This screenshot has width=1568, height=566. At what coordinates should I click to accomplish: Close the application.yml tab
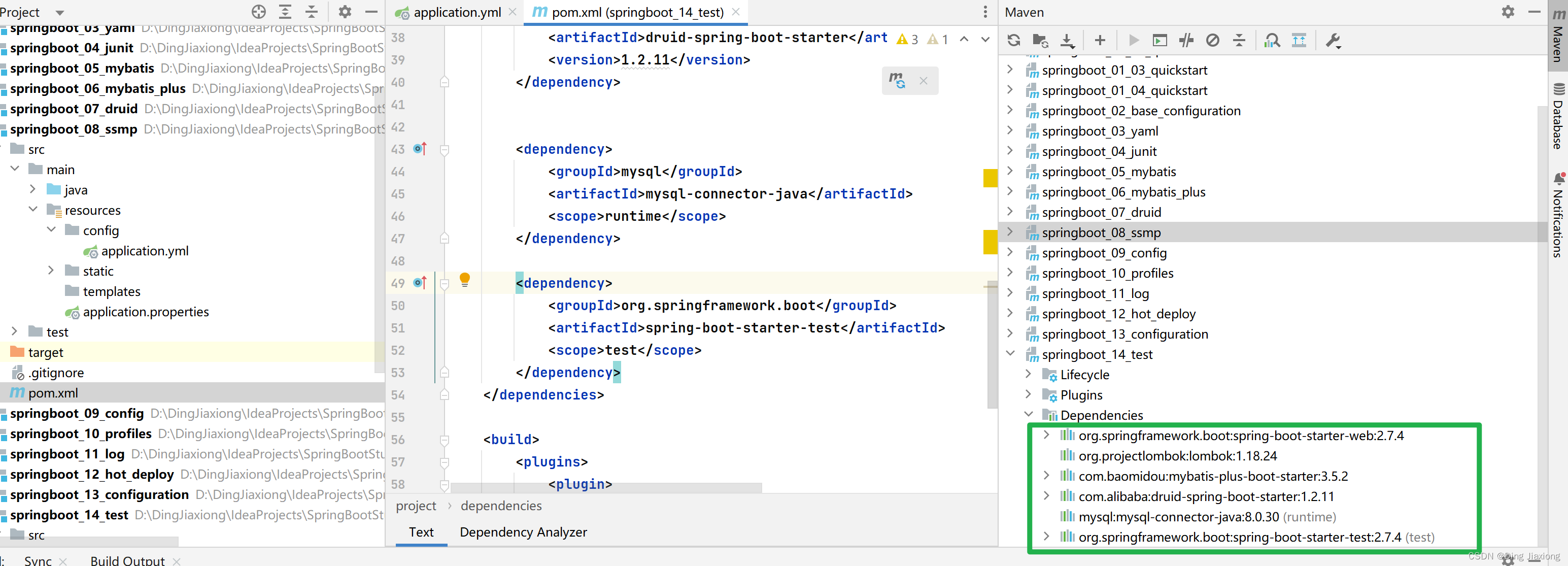513,12
